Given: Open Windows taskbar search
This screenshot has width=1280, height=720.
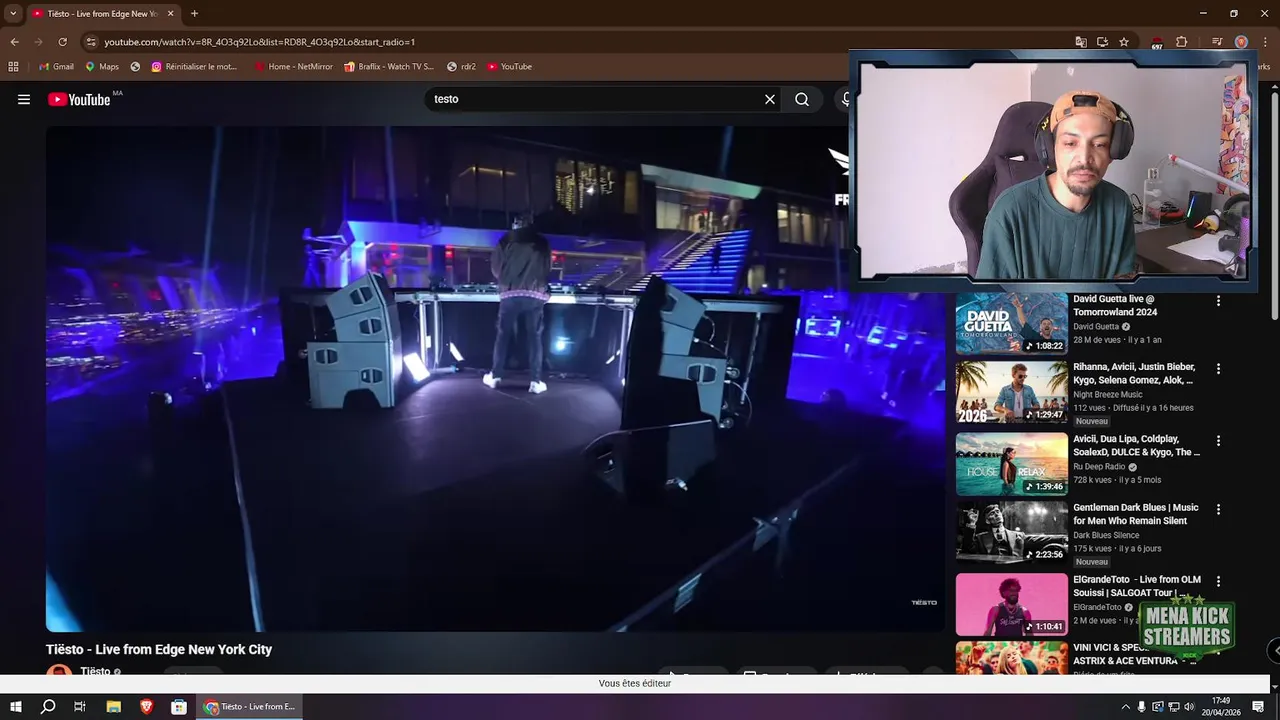Looking at the screenshot, I should click(x=48, y=707).
